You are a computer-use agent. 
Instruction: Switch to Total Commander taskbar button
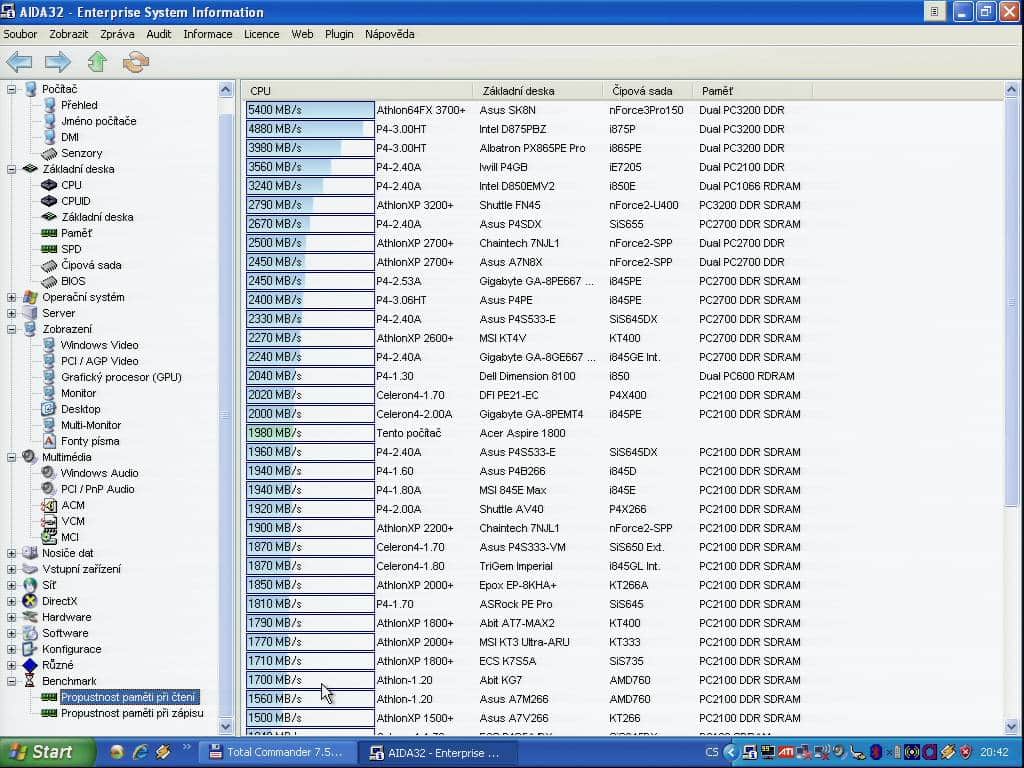tap(276, 752)
